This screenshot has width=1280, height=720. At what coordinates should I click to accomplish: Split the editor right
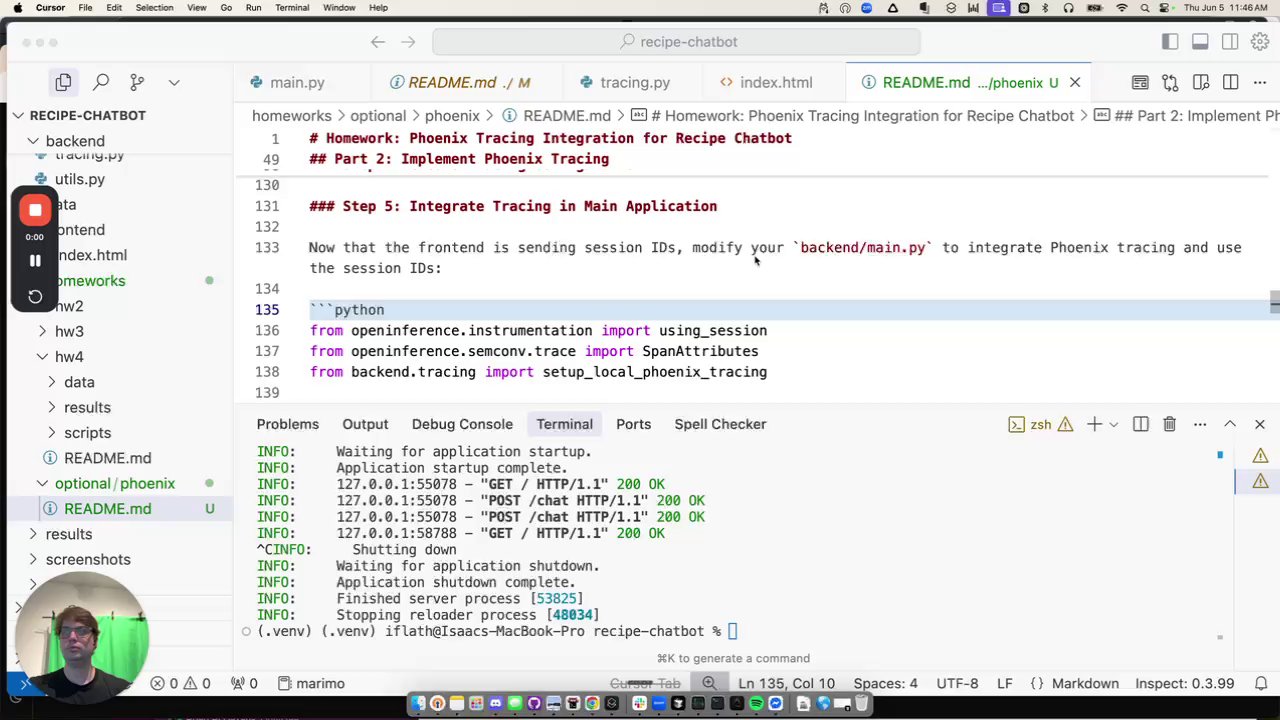1230,82
